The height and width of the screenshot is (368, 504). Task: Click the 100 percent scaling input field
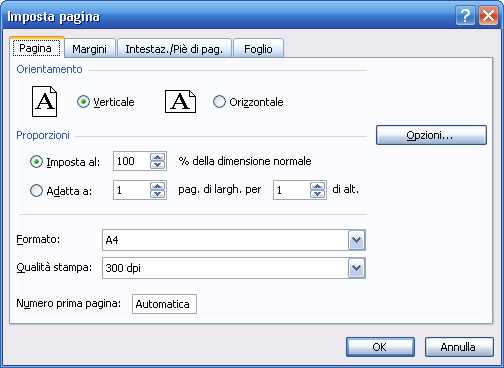(132, 161)
